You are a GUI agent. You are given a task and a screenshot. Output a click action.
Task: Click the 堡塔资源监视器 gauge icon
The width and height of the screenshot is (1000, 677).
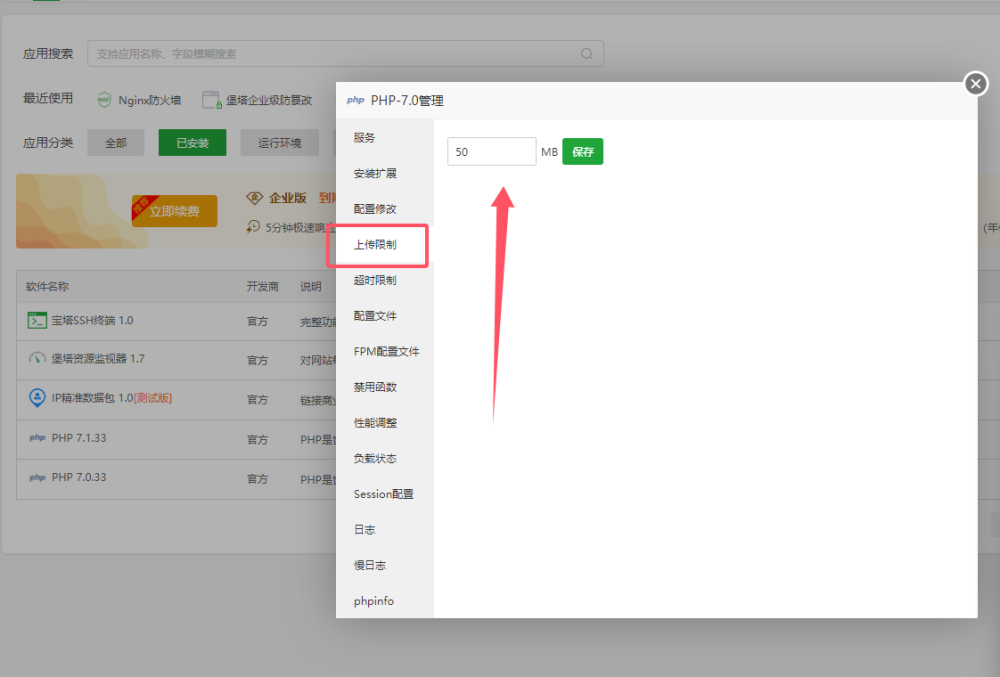coord(37,358)
